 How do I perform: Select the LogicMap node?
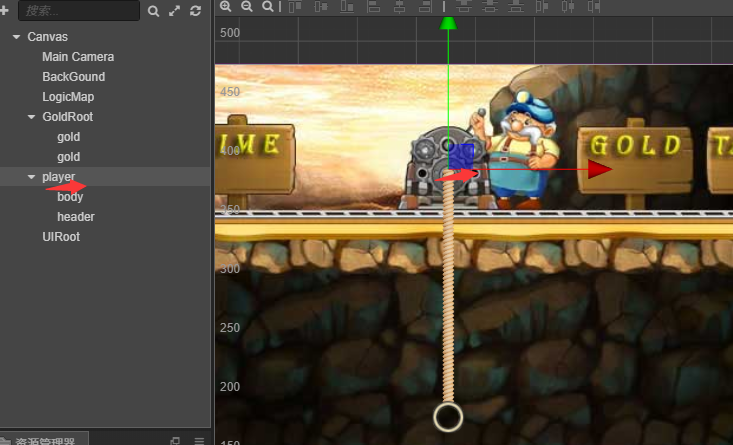pyautogui.click(x=68, y=97)
